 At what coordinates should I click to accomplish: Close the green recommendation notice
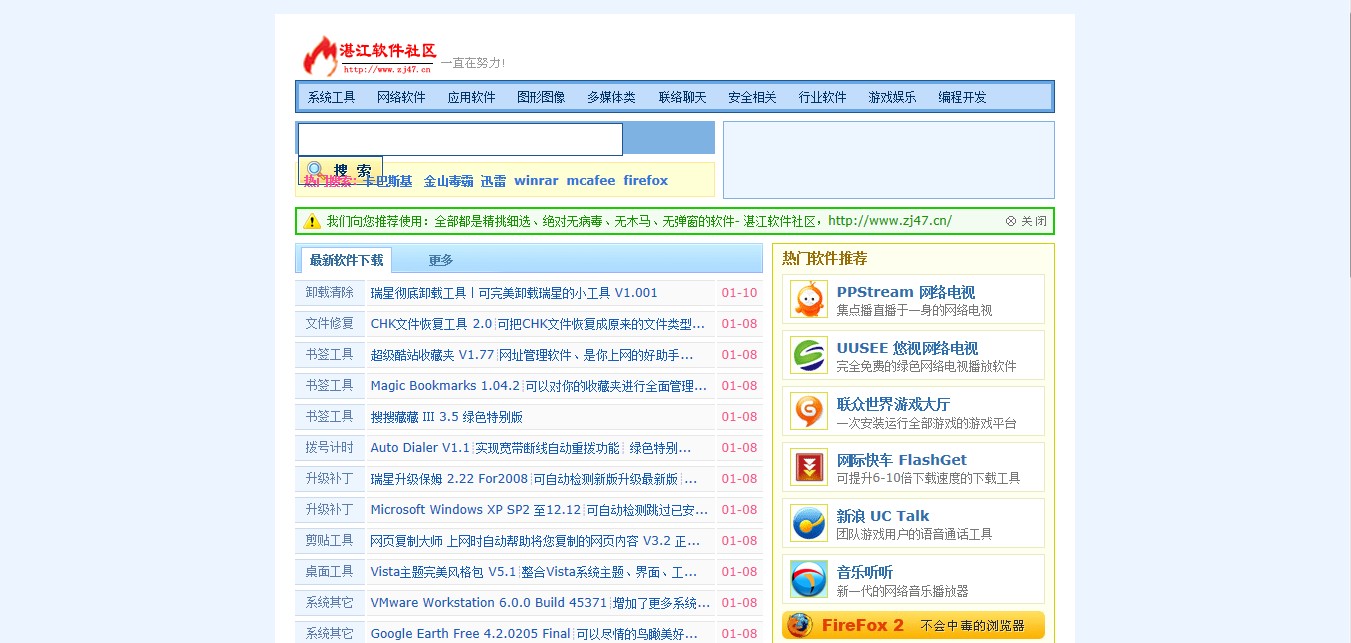(1026, 221)
